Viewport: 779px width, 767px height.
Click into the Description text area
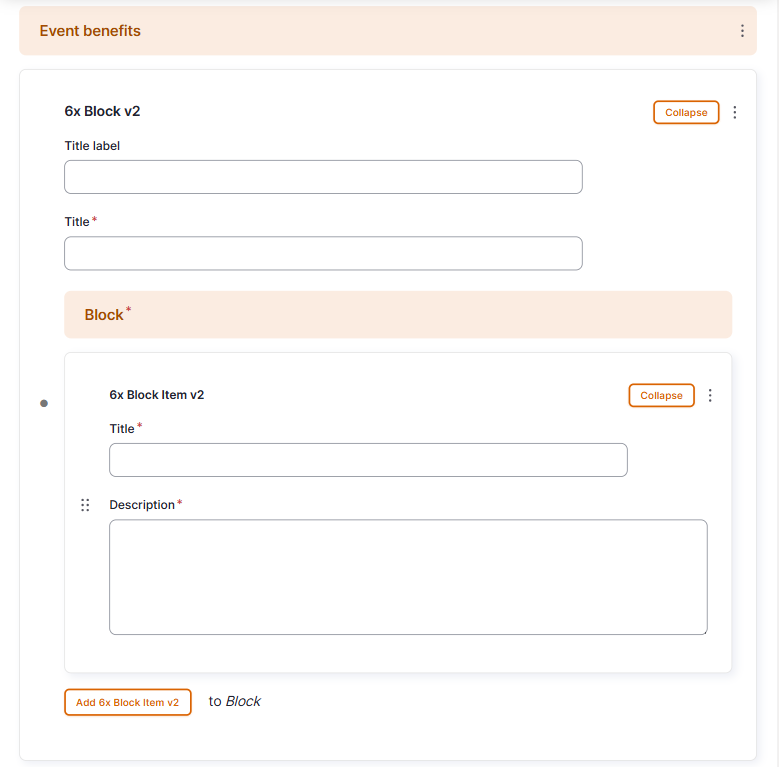click(x=408, y=577)
